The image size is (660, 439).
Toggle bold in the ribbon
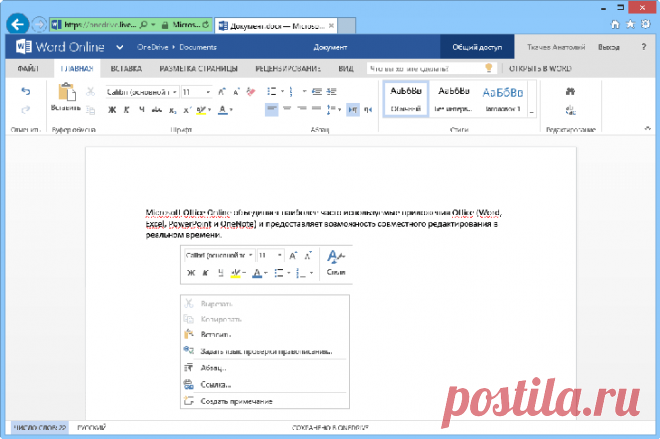tap(112, 110)
